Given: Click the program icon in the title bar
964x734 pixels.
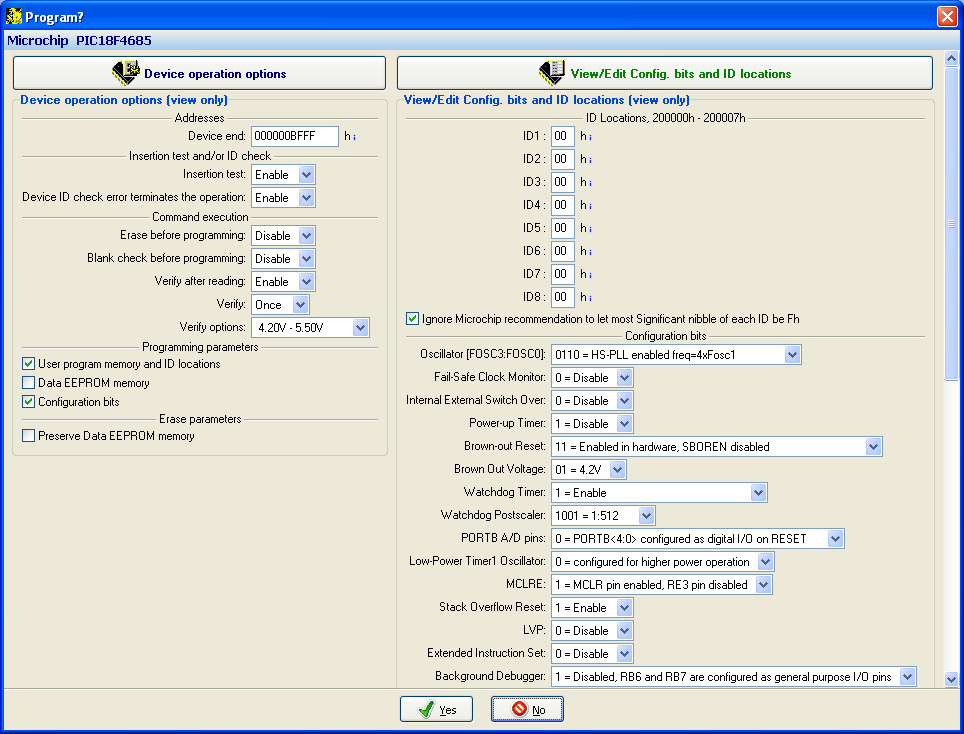Looking at the screenshot, I should tap(13, 16).
